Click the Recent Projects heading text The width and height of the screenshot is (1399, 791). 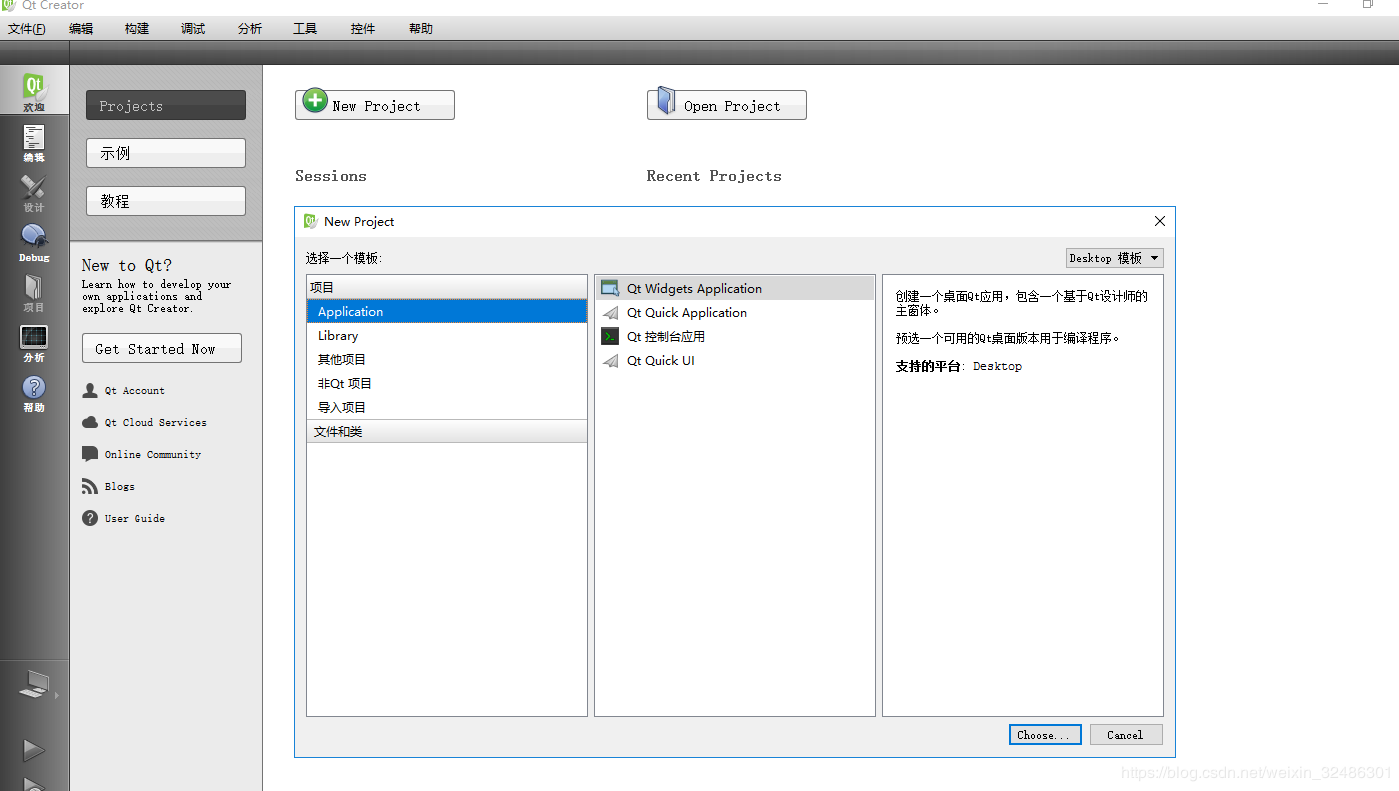[714, 176]
